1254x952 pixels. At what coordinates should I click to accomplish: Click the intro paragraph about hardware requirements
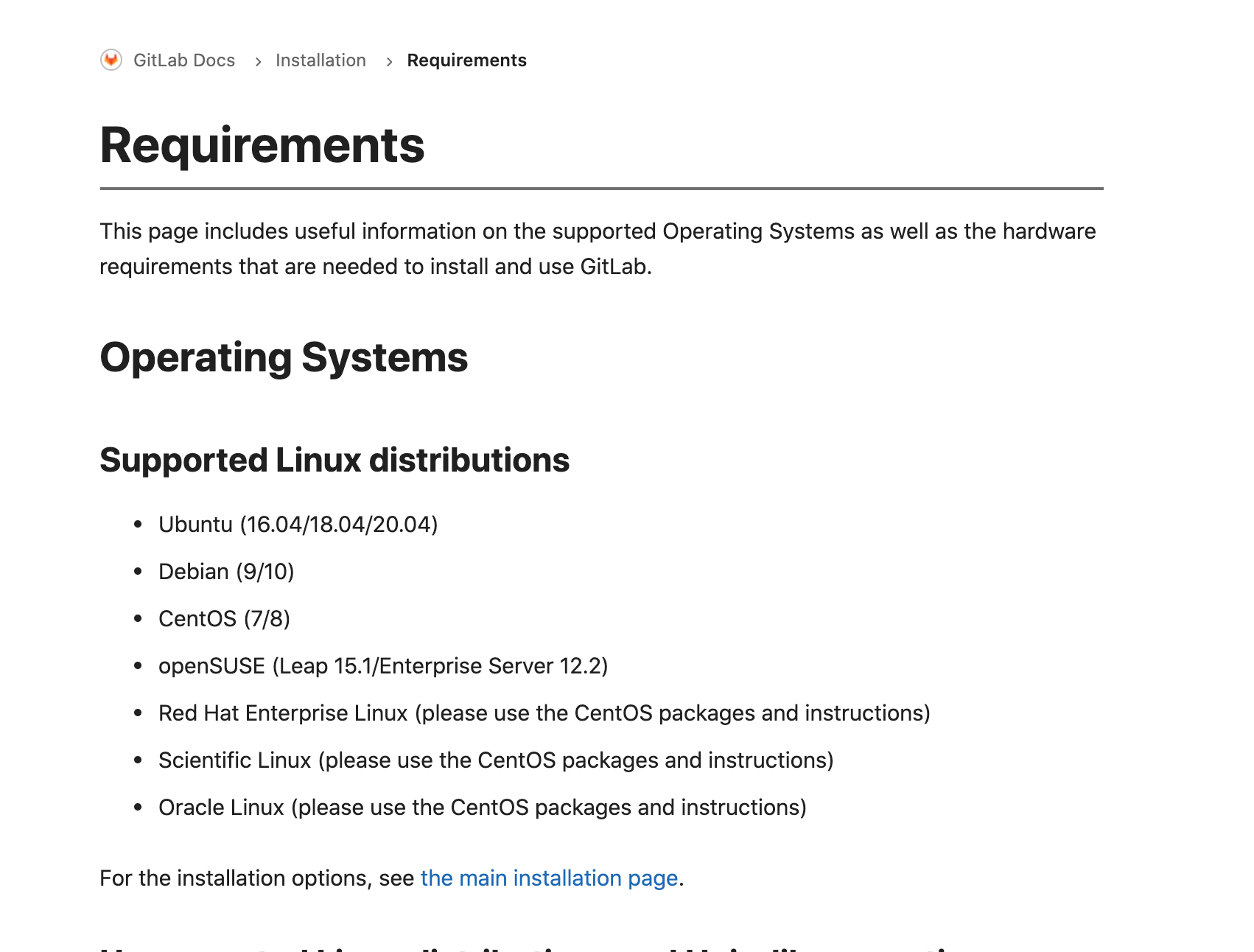[598, 249]
